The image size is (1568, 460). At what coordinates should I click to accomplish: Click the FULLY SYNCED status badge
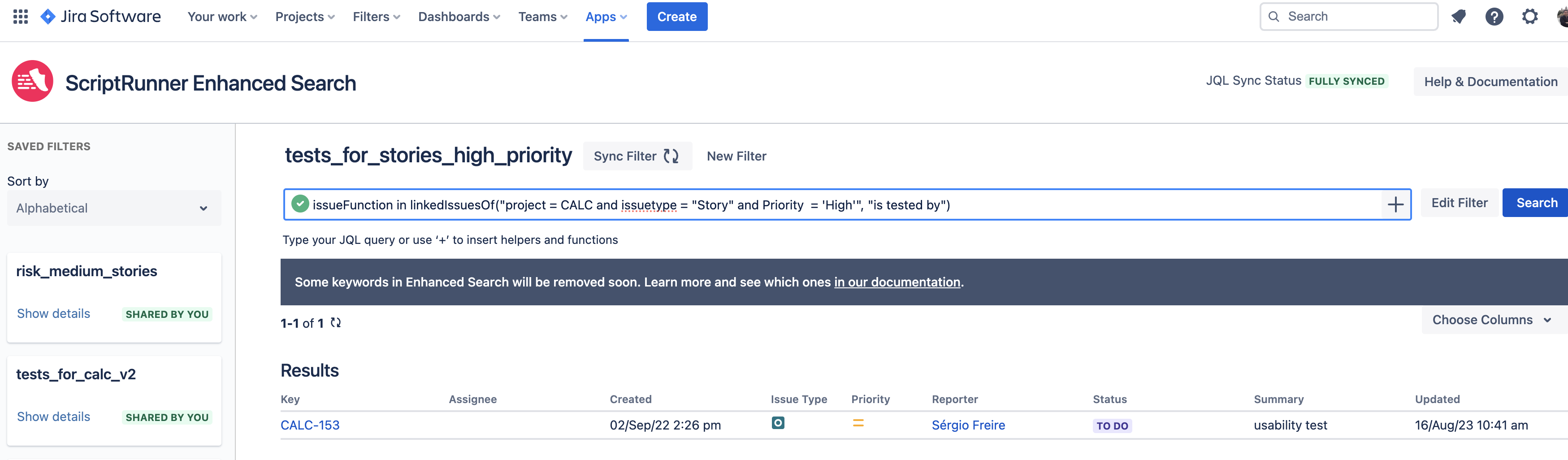tap(1347, 82)
